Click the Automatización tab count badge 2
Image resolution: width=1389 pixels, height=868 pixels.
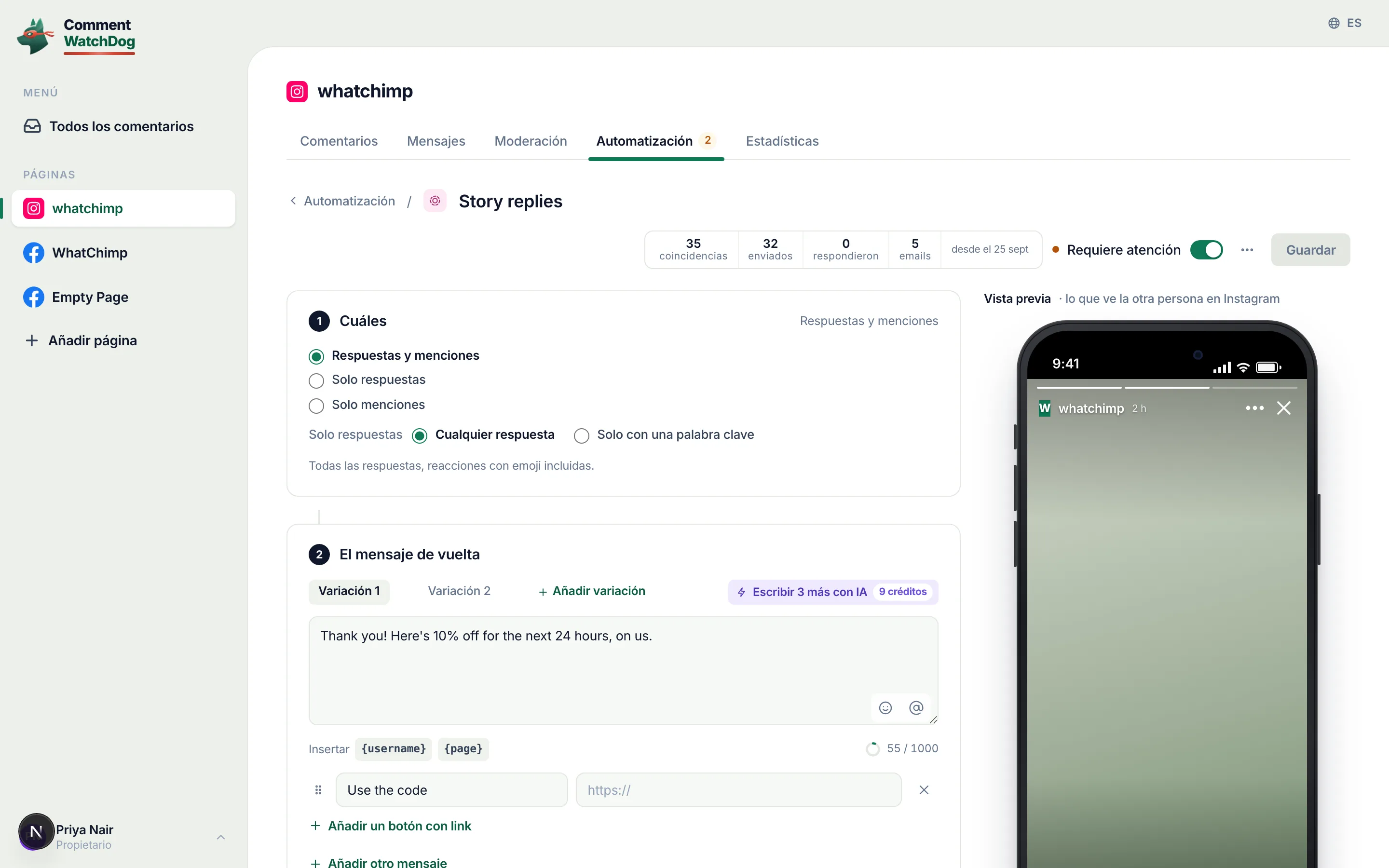pyautogui.click(x=708, y=141)
